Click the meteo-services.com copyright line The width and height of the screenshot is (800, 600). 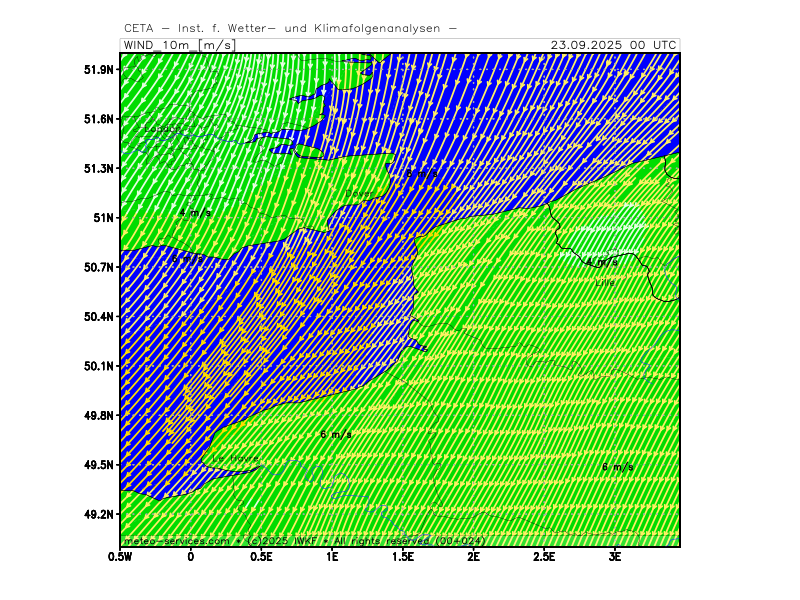(304, 541)
